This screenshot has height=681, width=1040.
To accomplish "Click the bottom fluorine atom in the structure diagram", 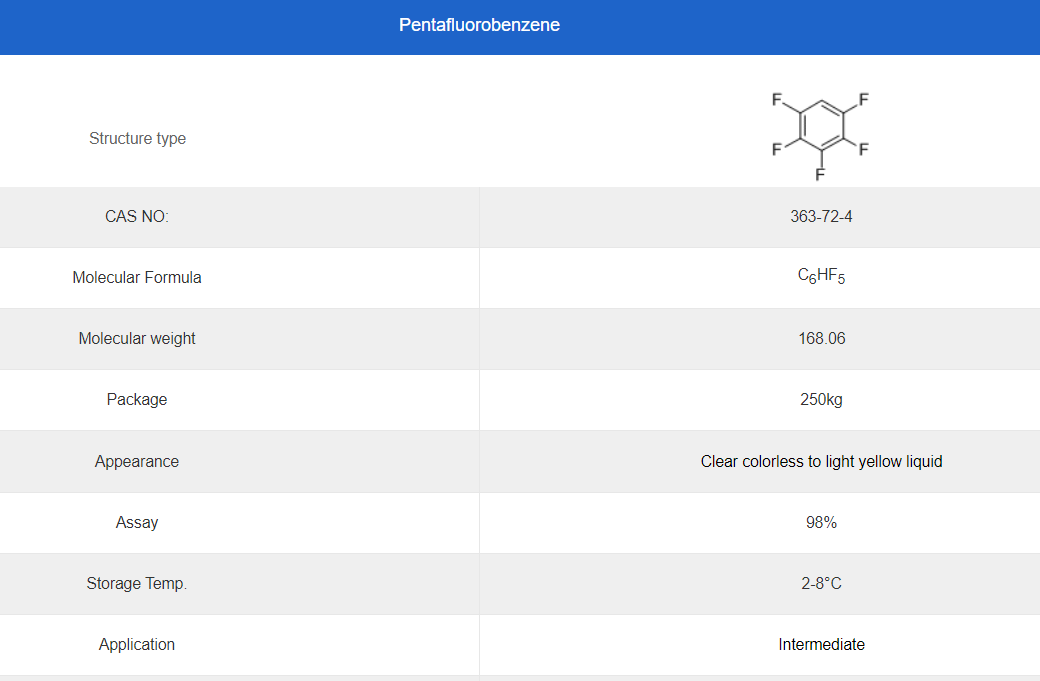I will tap(820, 175).
